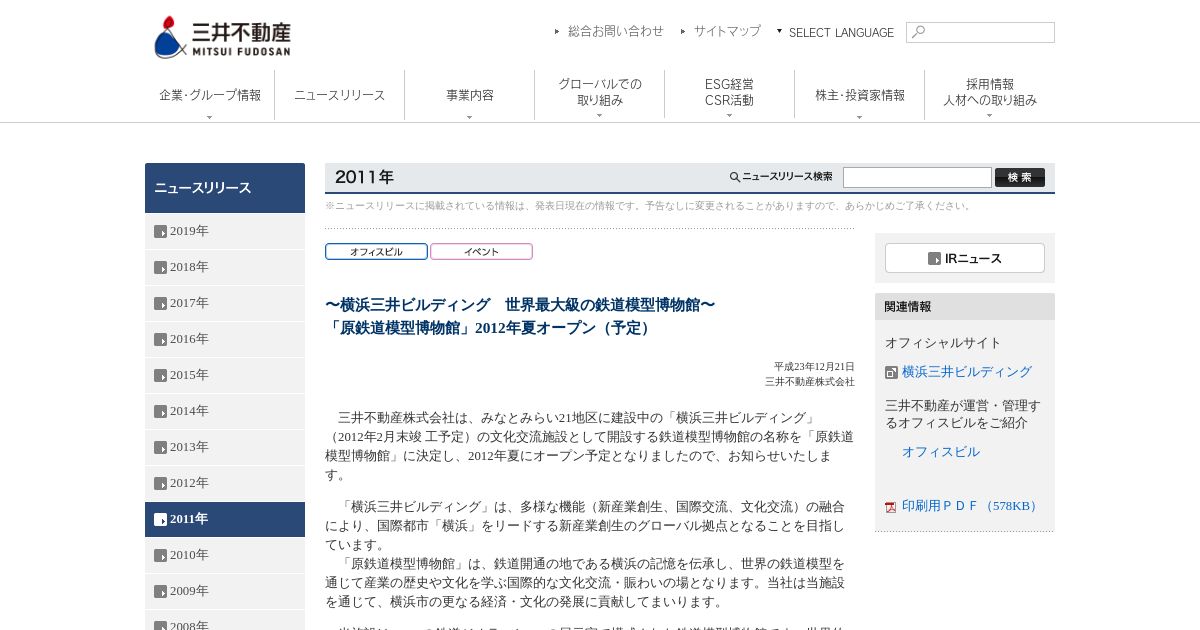Click arrow icon beside 2015年
Screen dimensions: 1200x630
[x=160, y=376]
